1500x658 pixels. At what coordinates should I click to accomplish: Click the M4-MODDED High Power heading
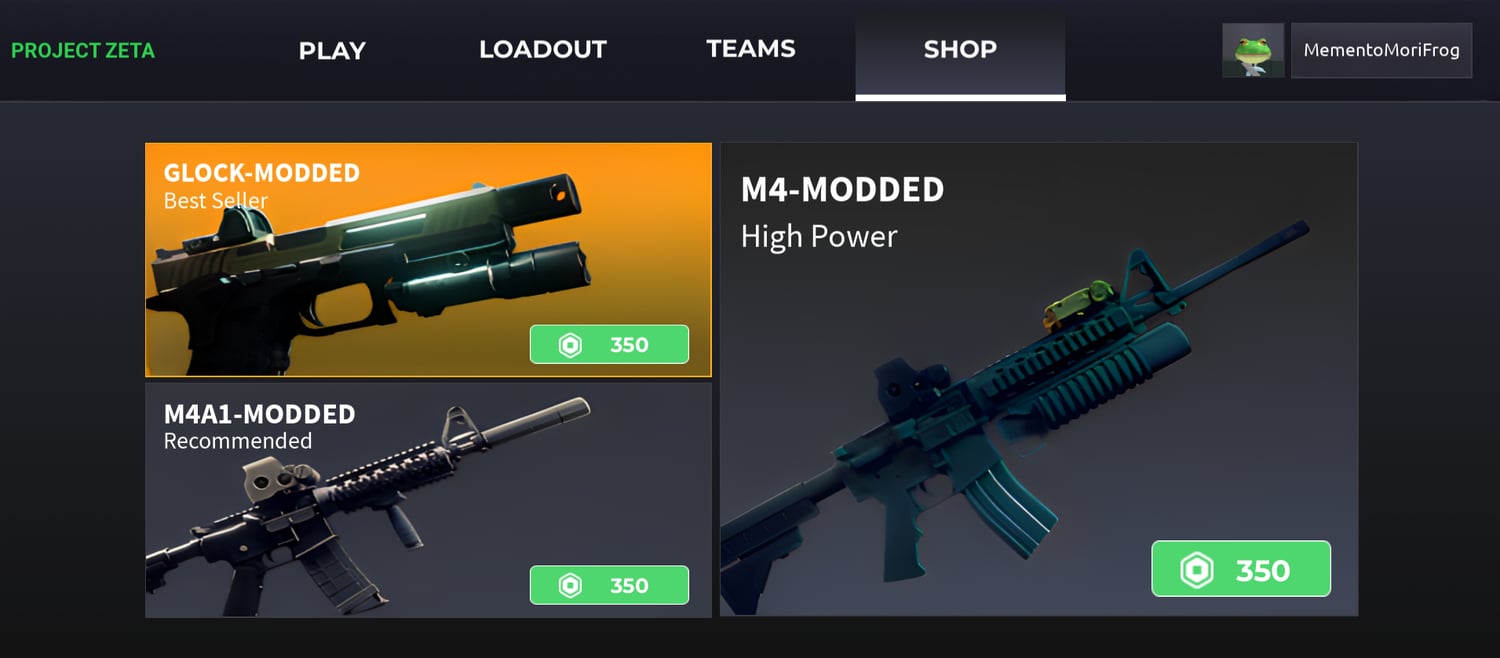(842, 212)
